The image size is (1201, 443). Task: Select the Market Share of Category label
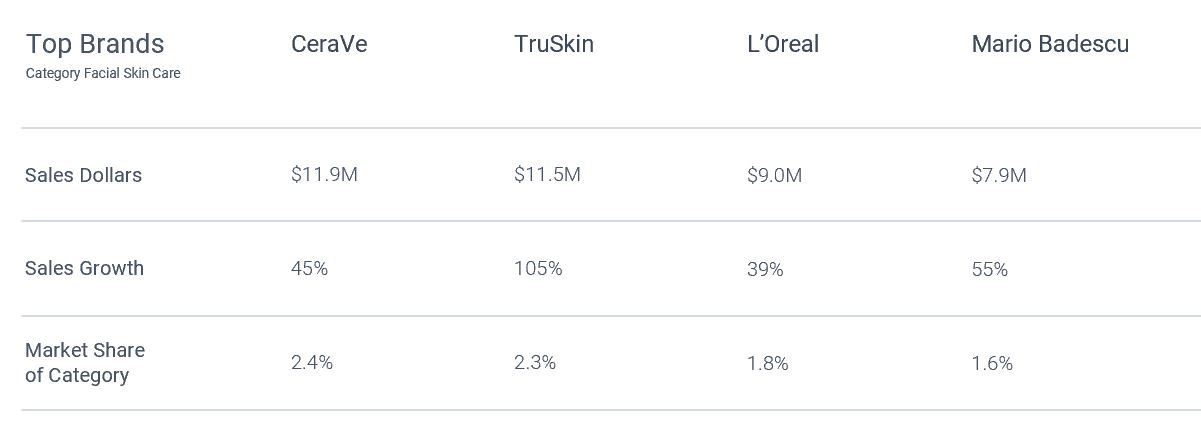[x=85, y=363]
